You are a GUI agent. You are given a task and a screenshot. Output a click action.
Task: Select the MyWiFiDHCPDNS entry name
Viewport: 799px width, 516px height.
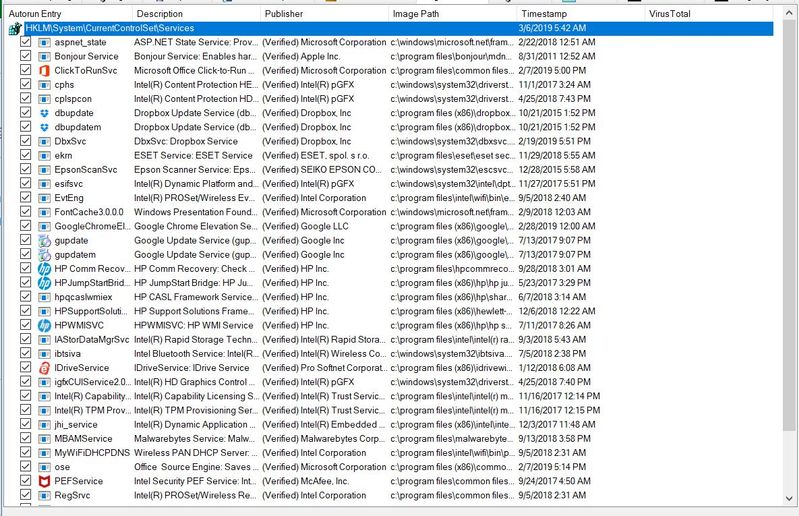[x=92, y=453]
